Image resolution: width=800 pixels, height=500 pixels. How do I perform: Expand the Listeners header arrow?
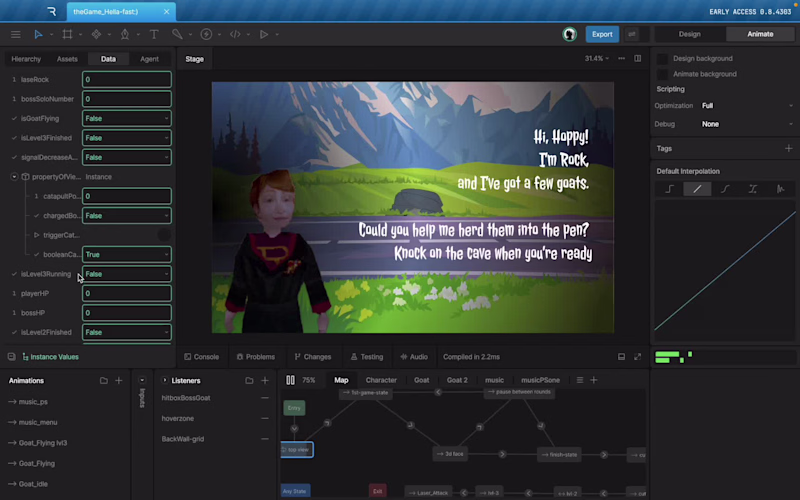click(x=164, y=380)
